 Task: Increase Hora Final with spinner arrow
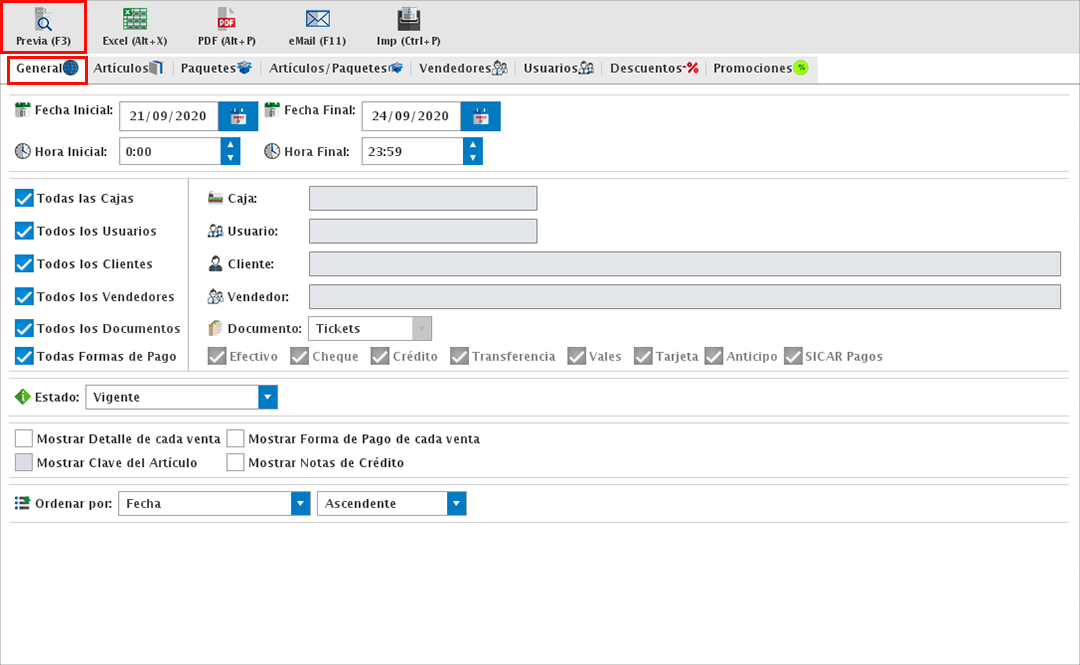coord(473,145)
